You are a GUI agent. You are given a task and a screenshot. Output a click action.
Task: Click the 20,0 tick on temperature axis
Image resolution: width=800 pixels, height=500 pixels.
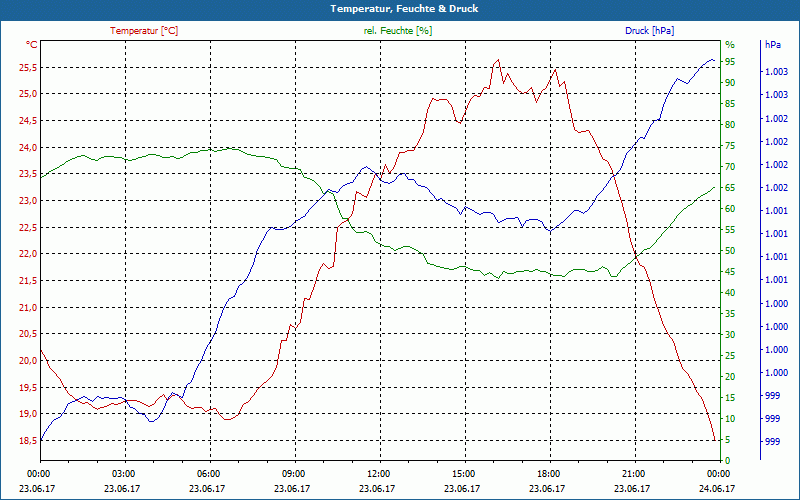[x=28, y=361]
